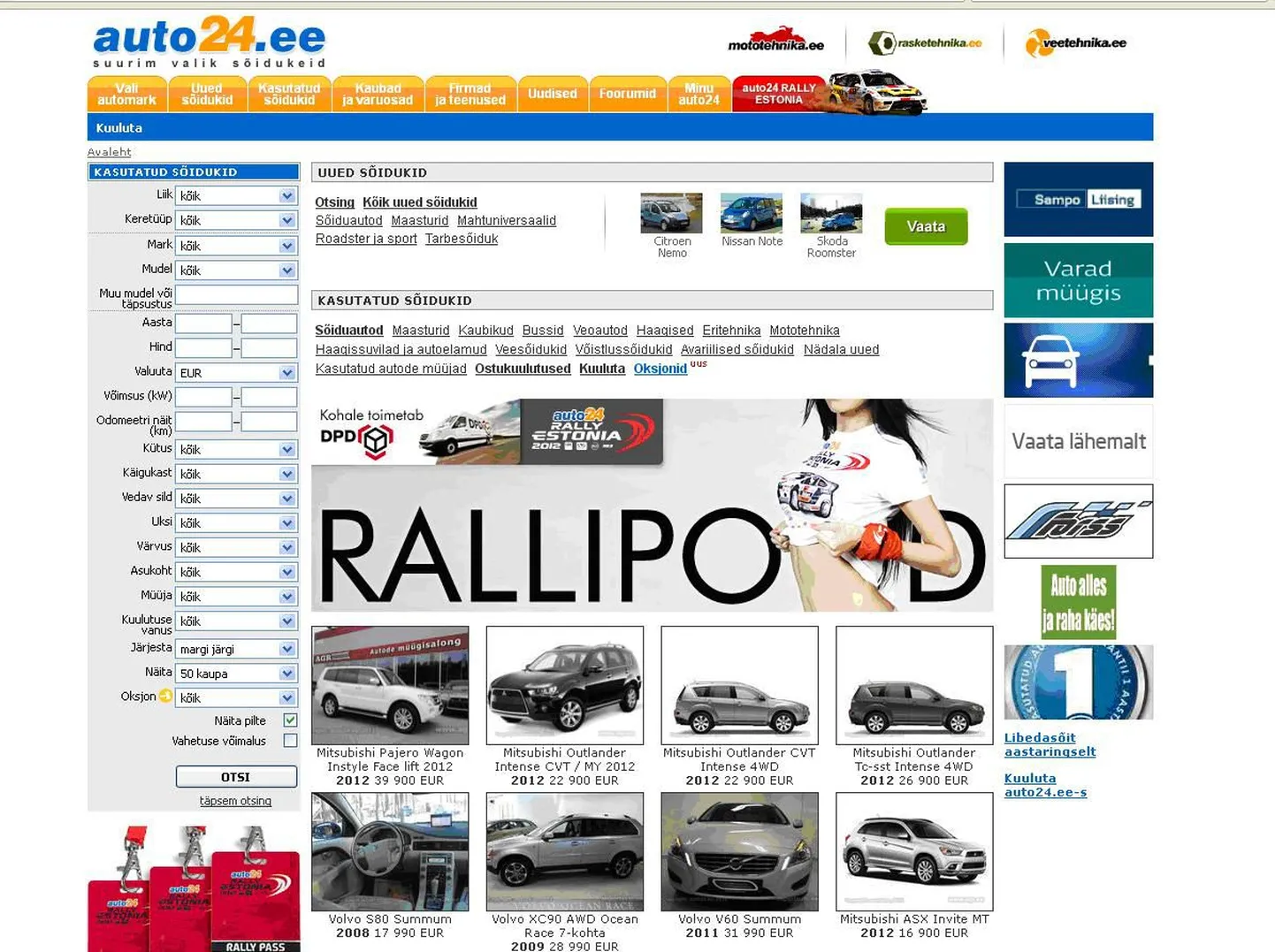View the Volvo S80 Summum interior photo

(x=390, y=851)
